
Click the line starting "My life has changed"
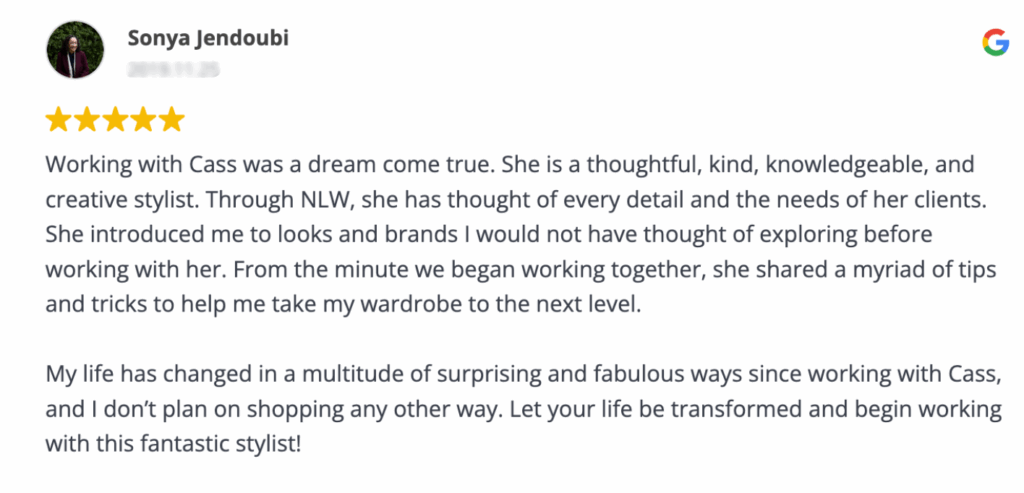[x=523, y=375]
